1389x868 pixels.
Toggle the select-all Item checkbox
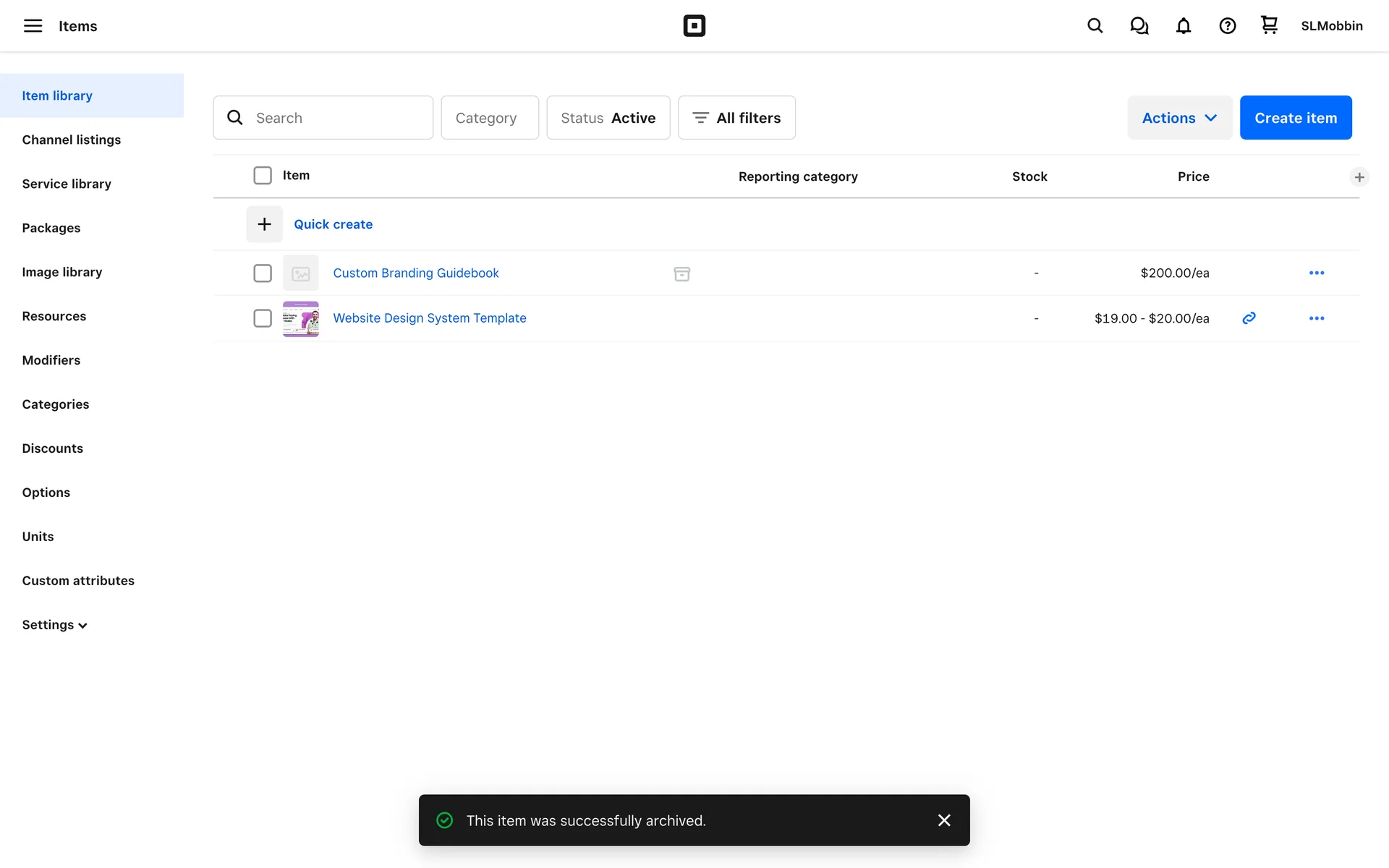pyautogui.click(x=263, y=176)
